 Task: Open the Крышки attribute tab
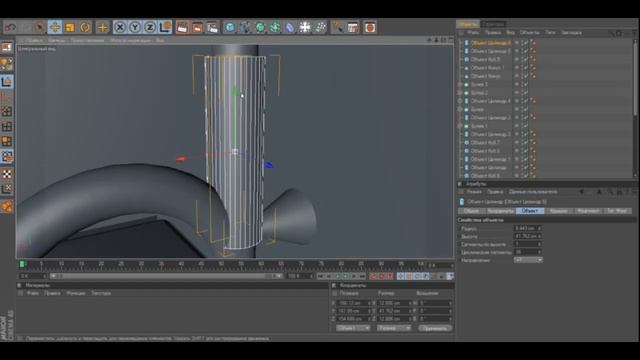(558, 211)
